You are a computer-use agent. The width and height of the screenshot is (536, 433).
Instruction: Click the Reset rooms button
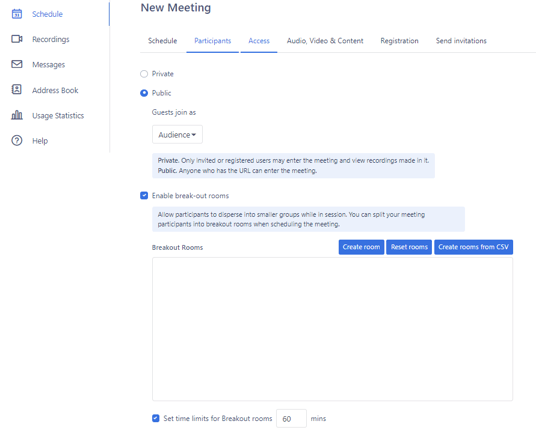pos(409,247)
